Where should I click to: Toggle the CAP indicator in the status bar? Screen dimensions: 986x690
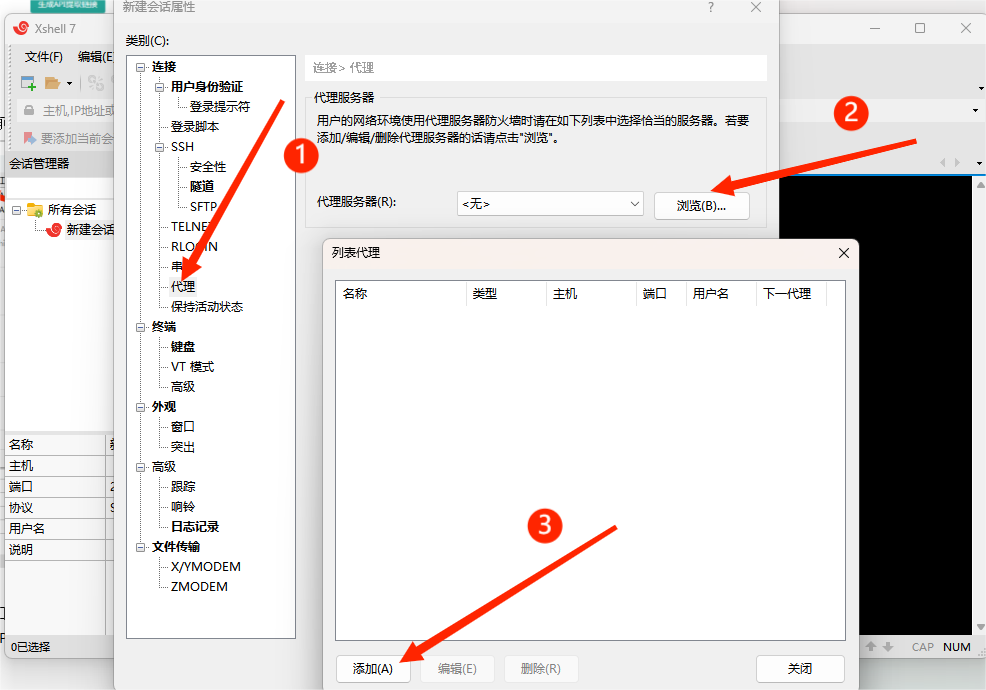coord(922,647)
